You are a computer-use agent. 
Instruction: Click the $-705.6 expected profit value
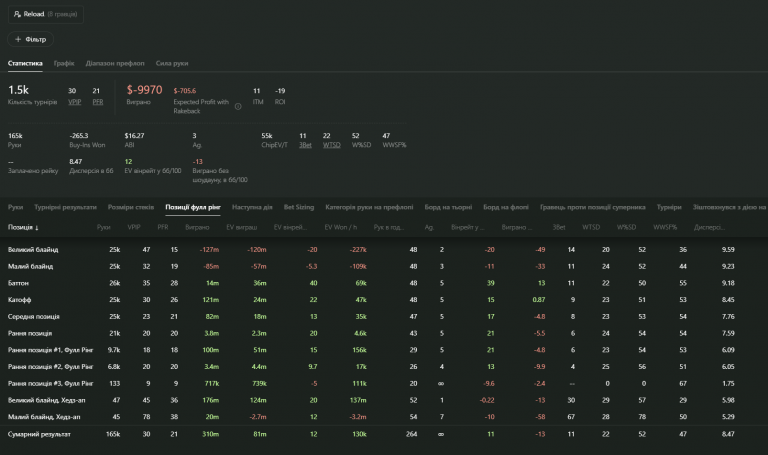(x=185, y=91)
